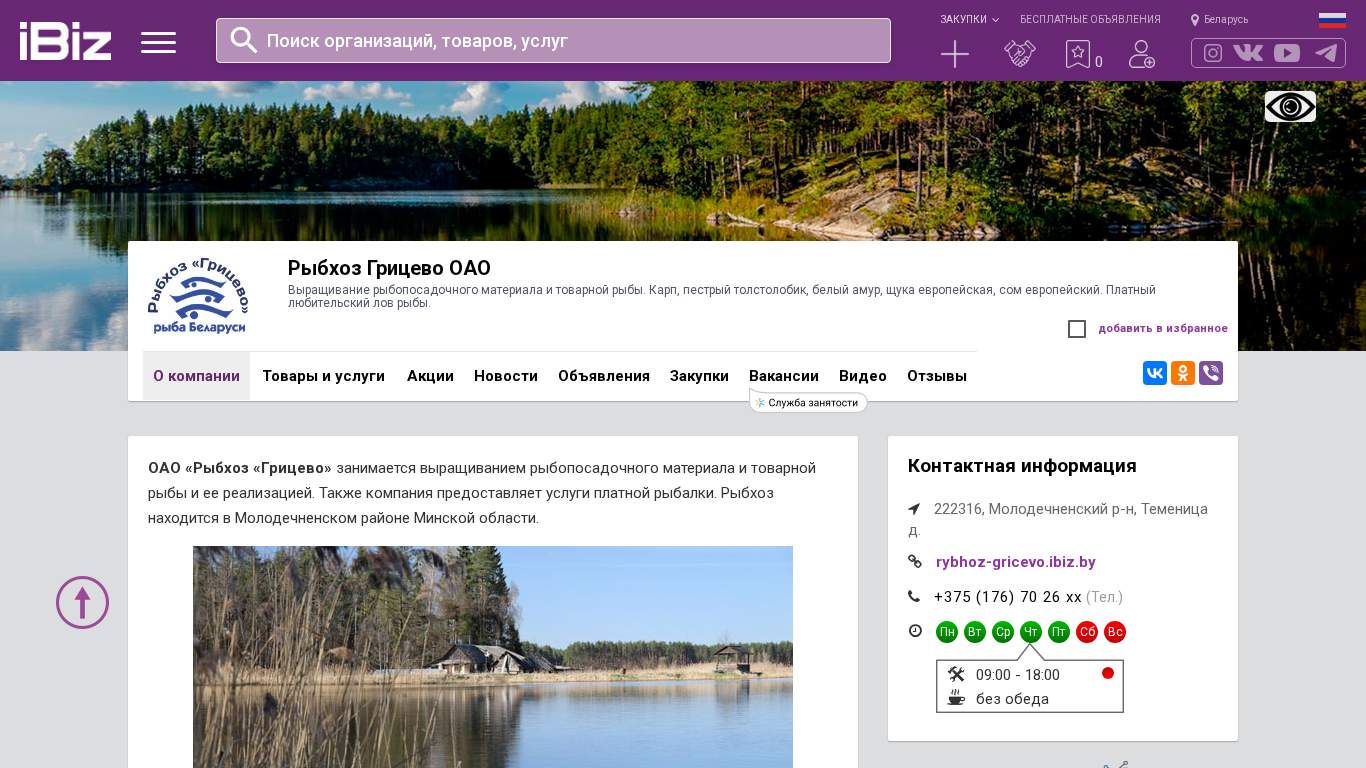The image size is (1366, 768).
Task: Open the Закупки tab in company menu
Action: pos(699,376)
